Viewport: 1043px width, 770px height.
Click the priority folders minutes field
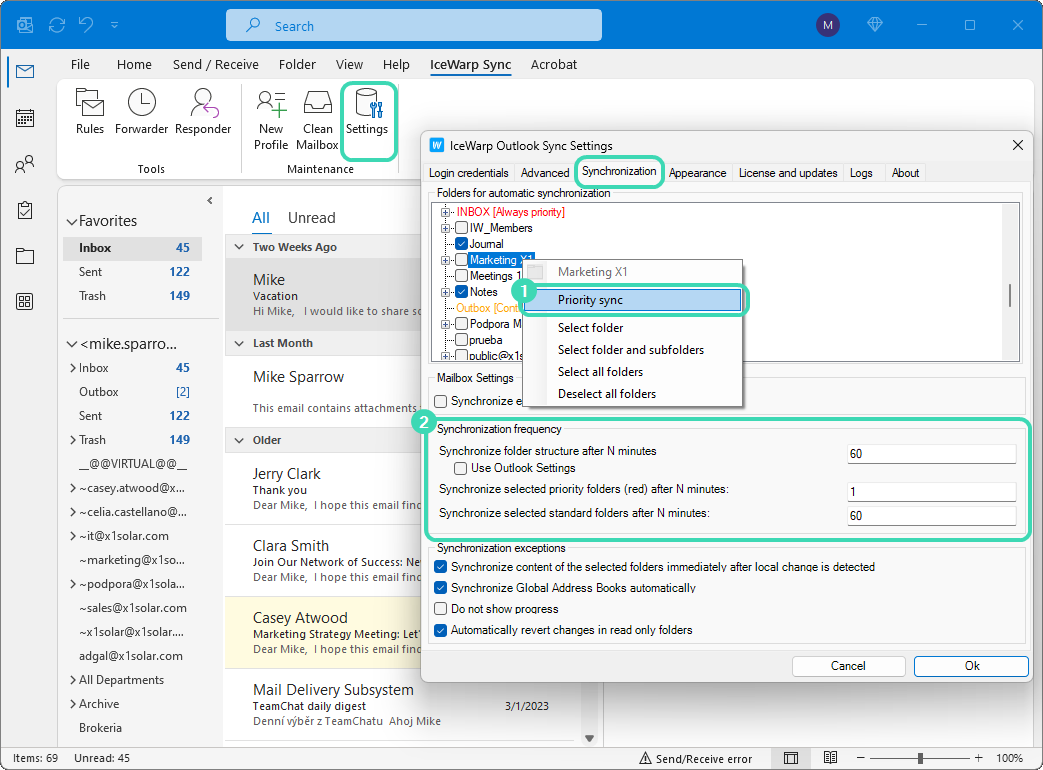931,492
